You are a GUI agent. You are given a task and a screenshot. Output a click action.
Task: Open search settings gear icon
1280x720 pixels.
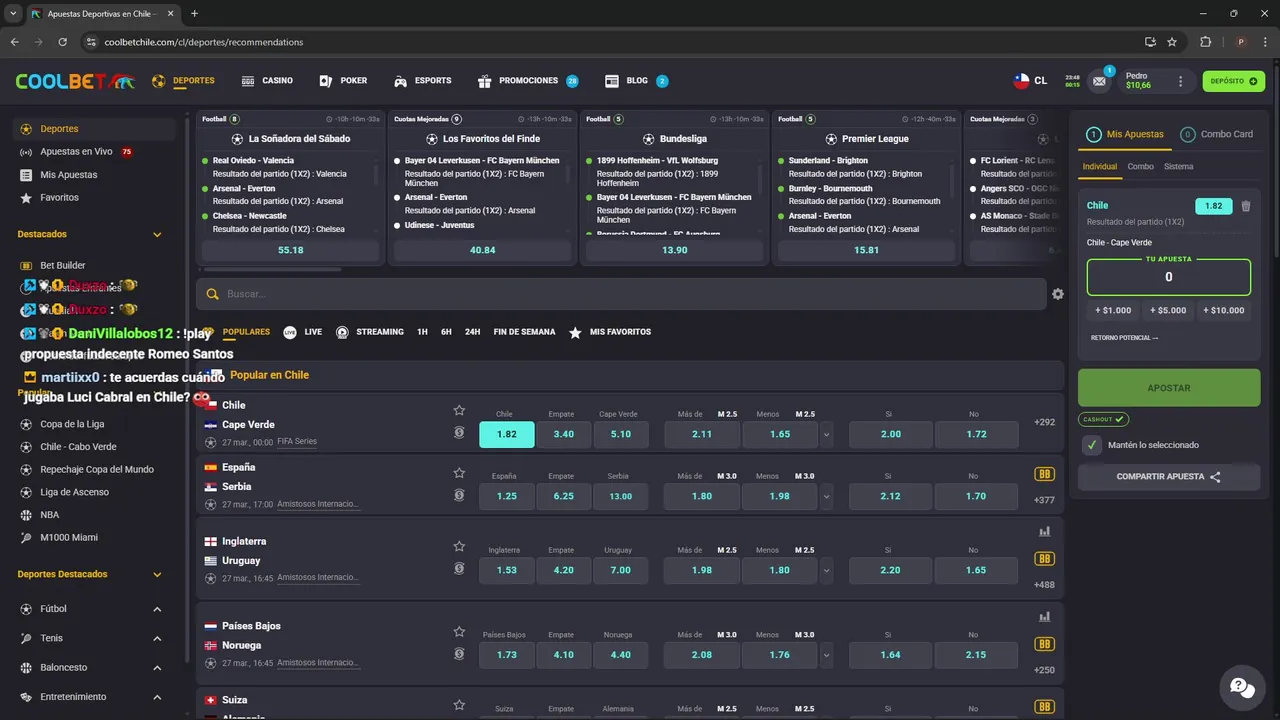coord(1058,294)
